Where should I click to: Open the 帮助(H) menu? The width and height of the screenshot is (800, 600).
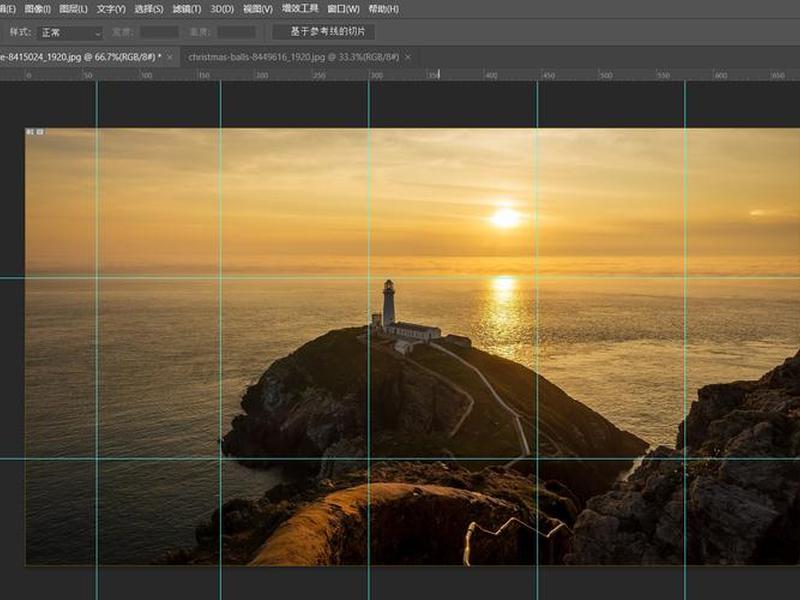pos(384,9)
